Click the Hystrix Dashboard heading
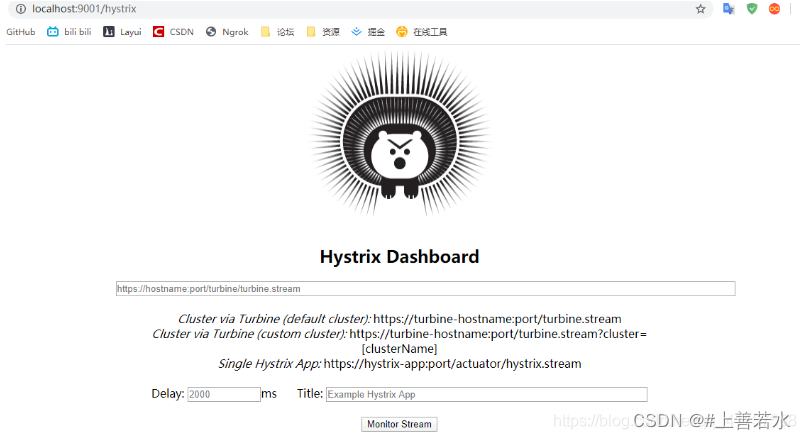 point(399,257)
